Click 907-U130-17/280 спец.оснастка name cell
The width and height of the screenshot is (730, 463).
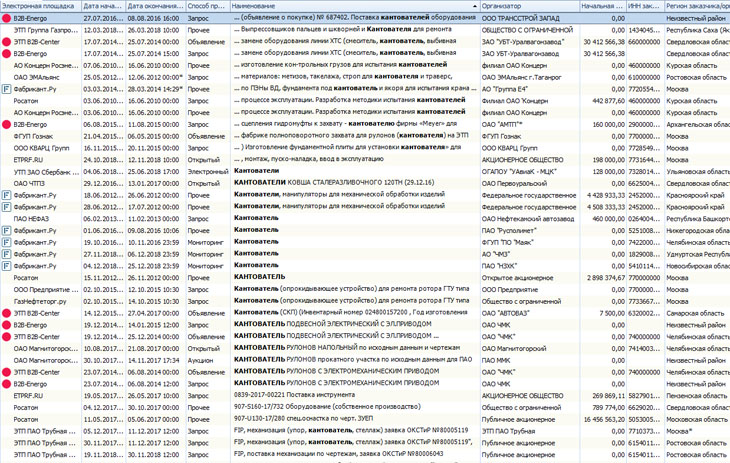[x=303, y=419]
